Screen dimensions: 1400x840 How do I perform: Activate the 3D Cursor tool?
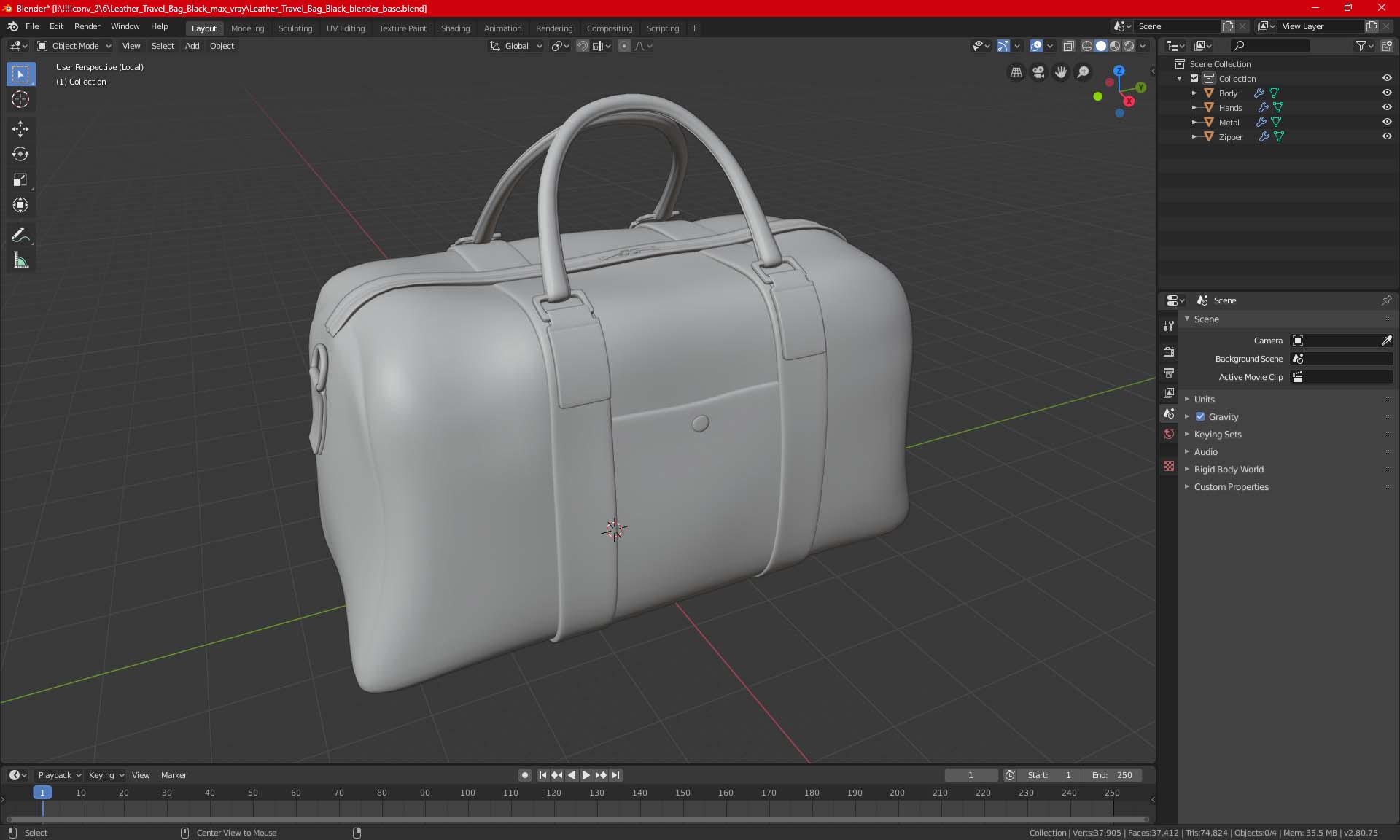[x=20, y=100]
